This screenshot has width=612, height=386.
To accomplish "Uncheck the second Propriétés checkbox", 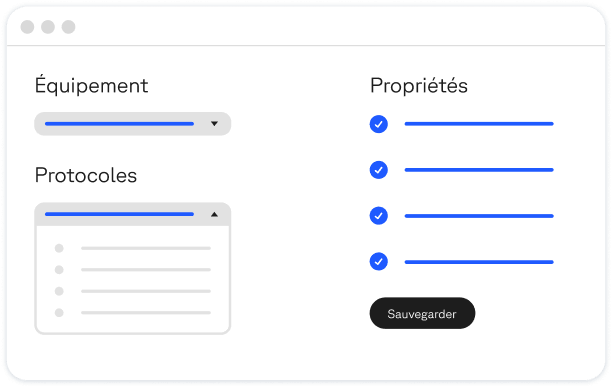I will [x=379, y=170].
